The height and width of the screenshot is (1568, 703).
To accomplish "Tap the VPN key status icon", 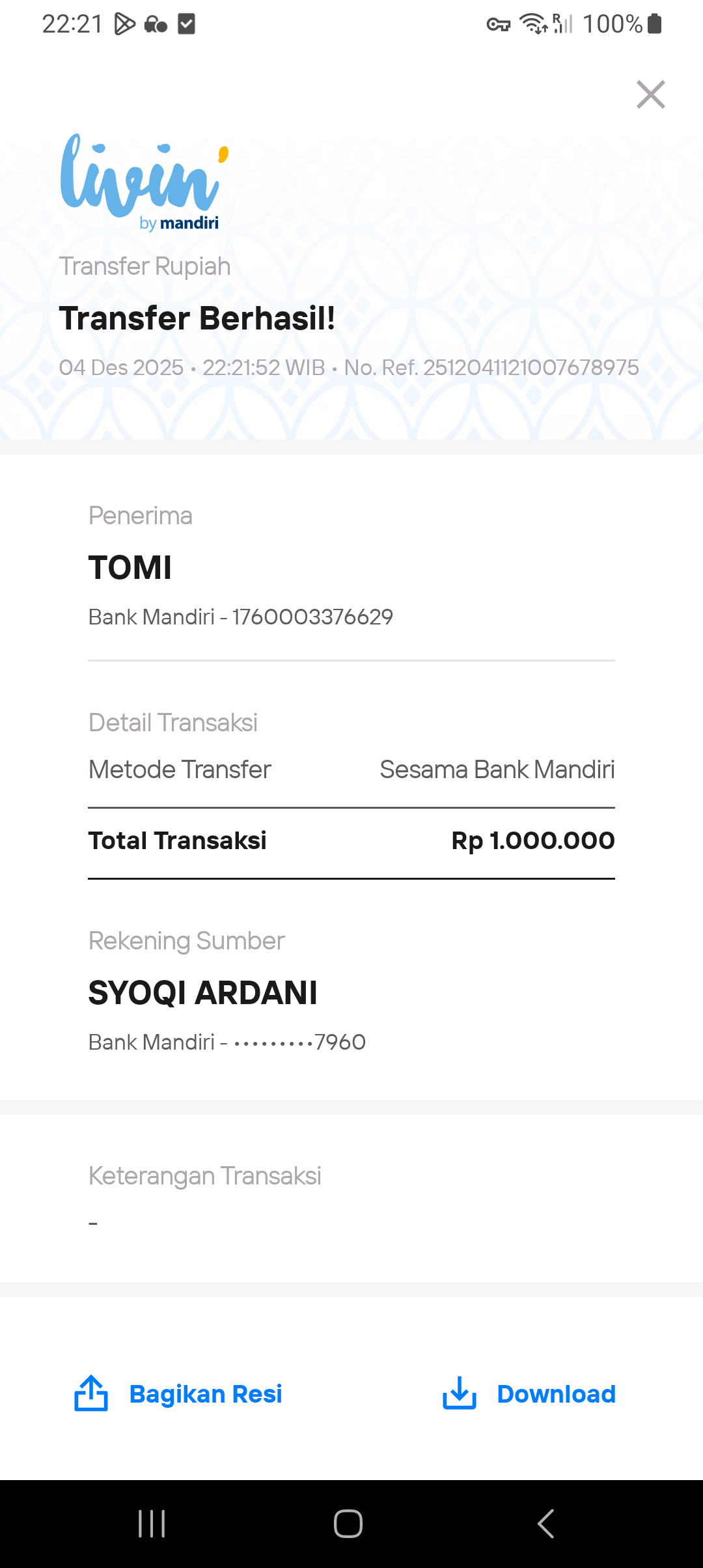I will tap(499, 25).
